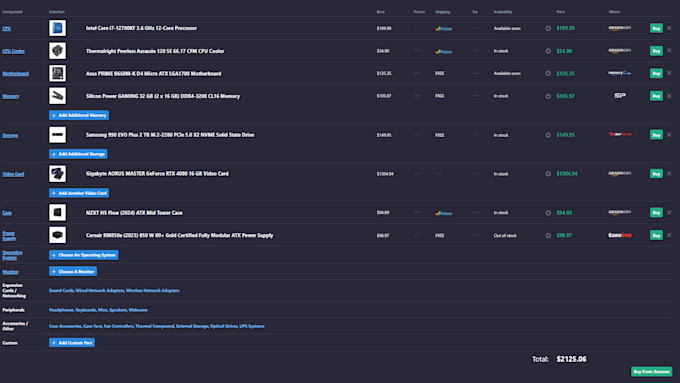Click the GameStop logo in Power Supply row
This screenshot has height=383, width=680.
[620, 235]
